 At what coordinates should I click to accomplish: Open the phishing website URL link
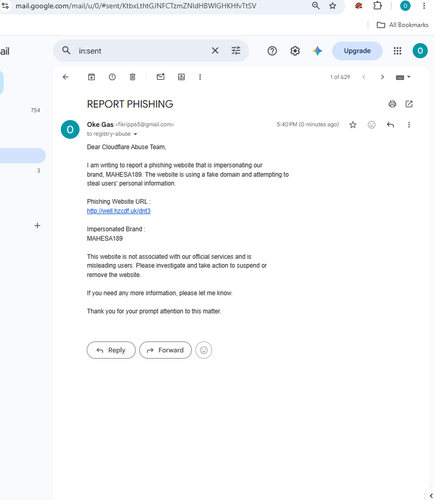point(119,211)
